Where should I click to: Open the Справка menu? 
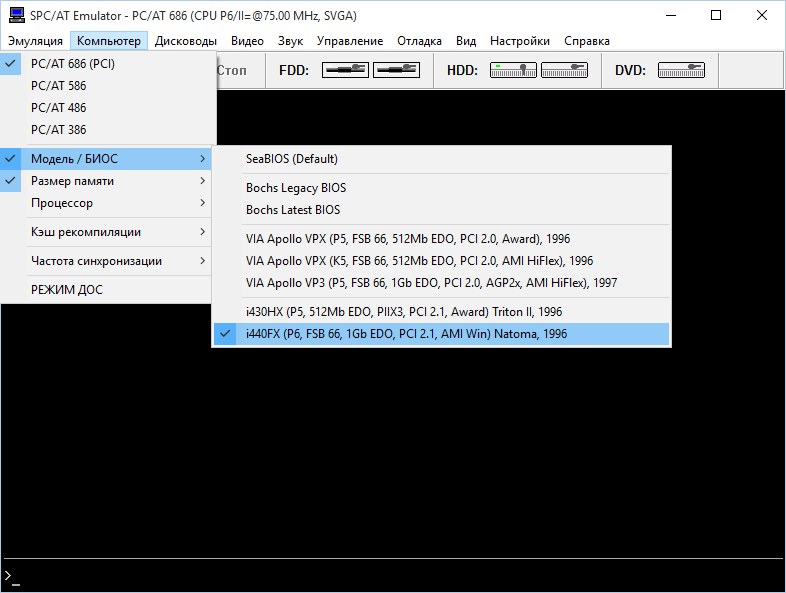click(x=586, y=41)
